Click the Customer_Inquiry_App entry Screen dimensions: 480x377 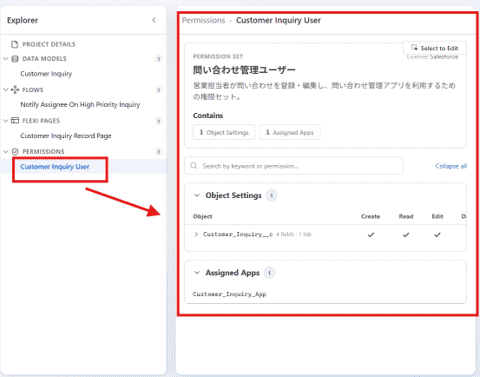coord(229,294)
